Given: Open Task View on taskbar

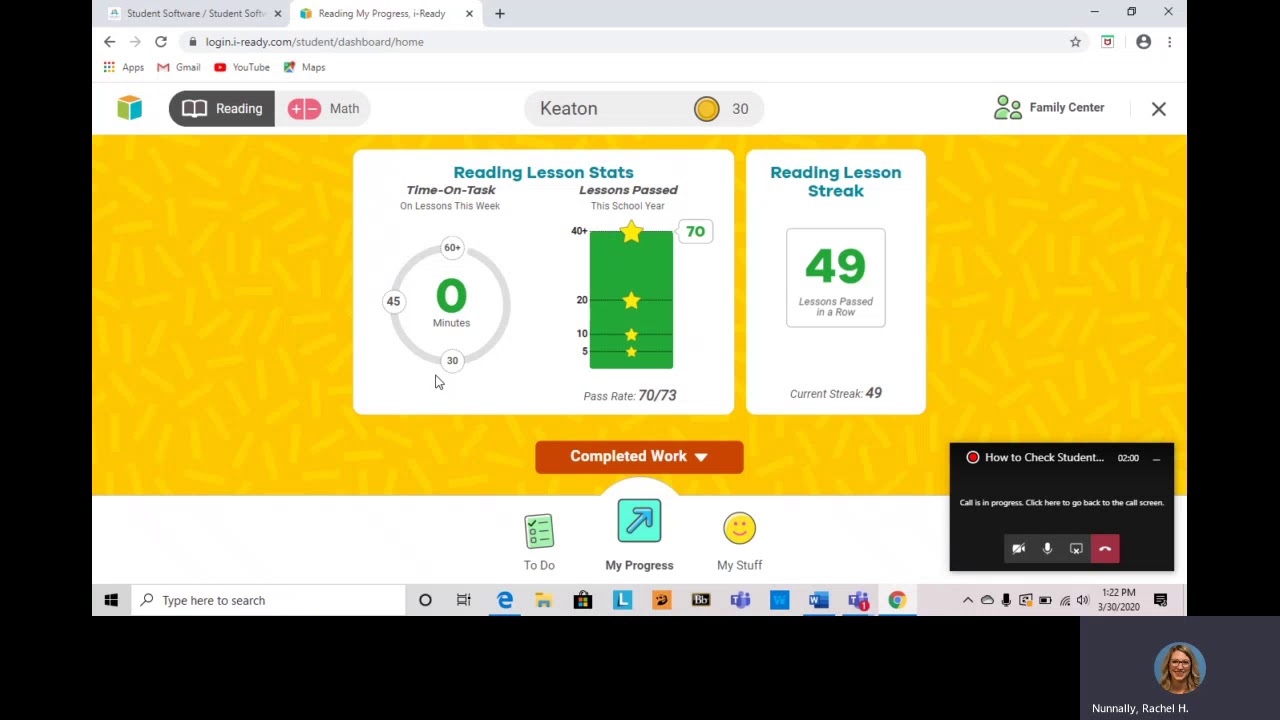Looking at the screenshot, I should pyautogui.click(x=464, y=600).
